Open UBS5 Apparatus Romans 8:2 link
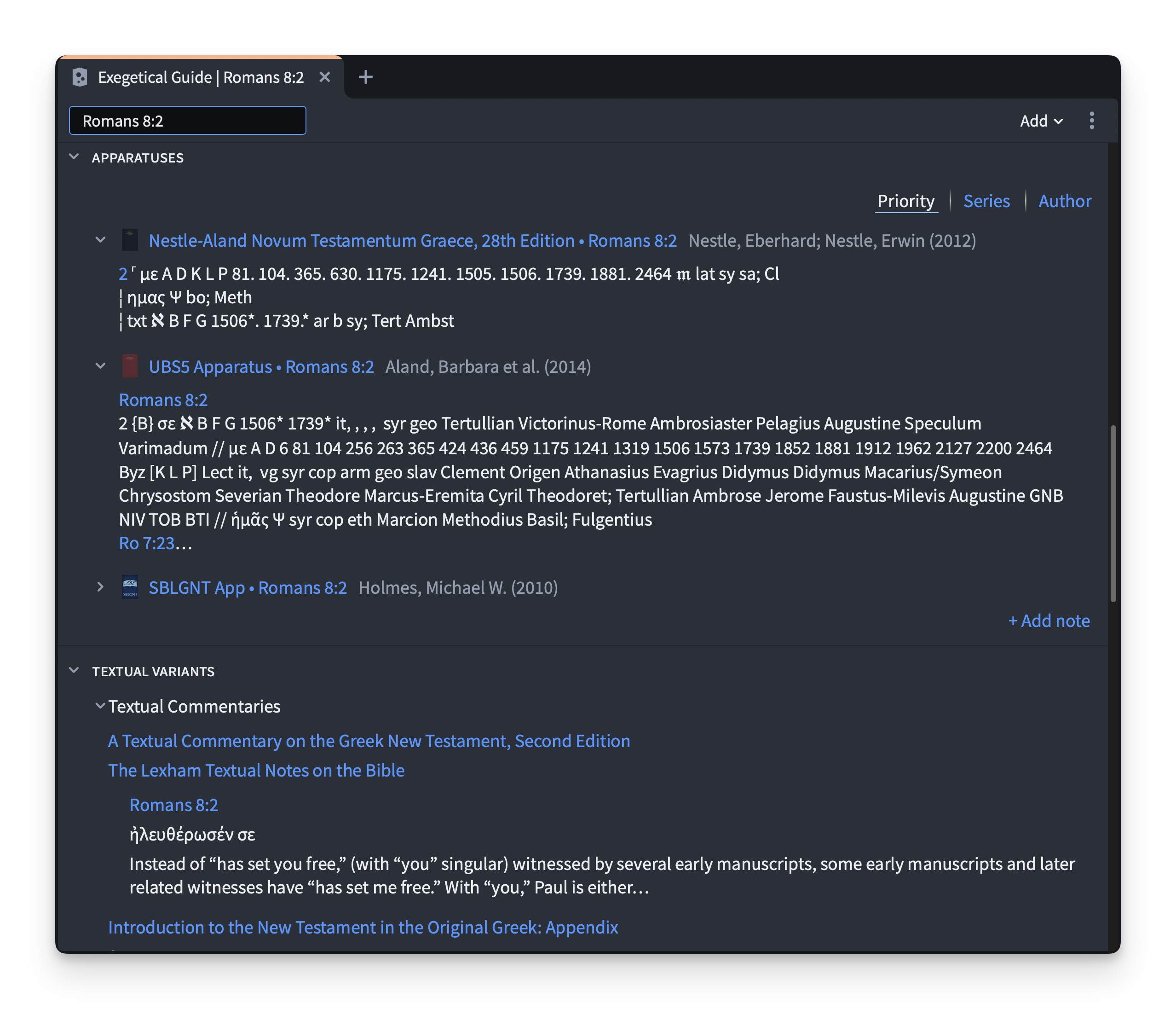The height and width of the screenshot is (1009, 1176). pos(261,367)
